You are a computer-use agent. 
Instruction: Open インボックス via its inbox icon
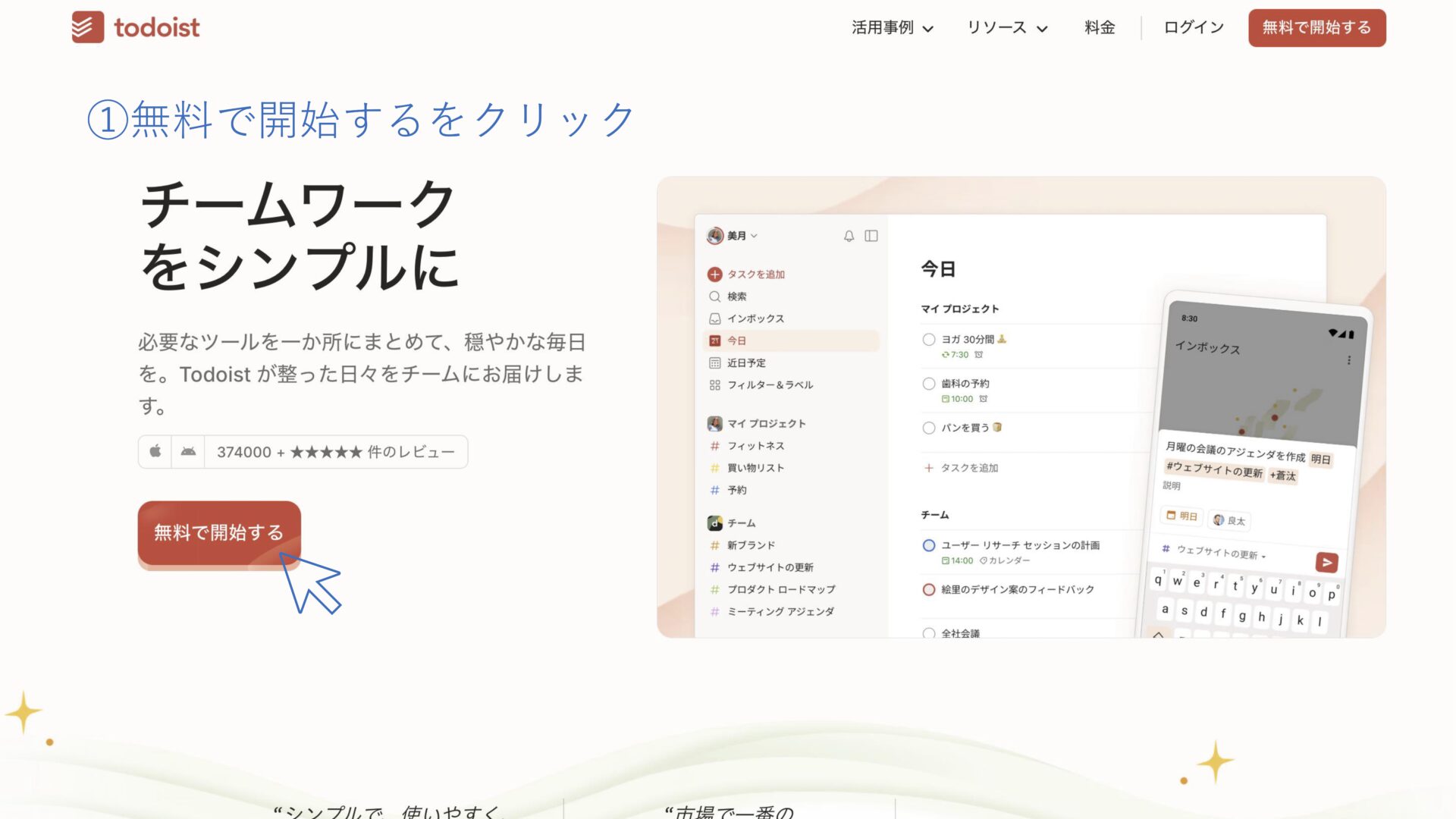(714, 318)
